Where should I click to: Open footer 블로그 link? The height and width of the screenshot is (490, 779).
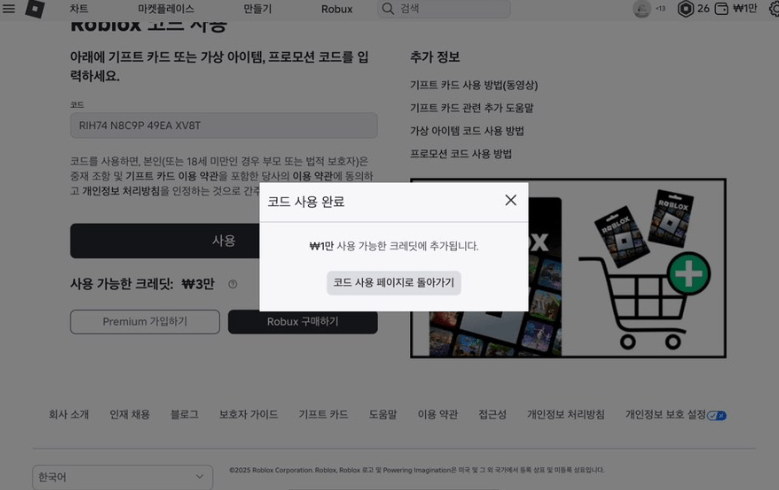pos(184,414)
